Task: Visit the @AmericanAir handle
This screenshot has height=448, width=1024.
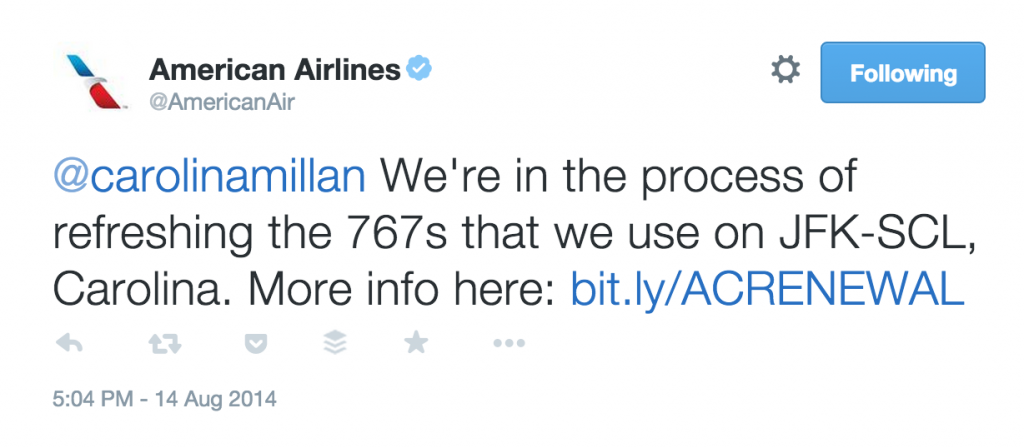Action: pos(222,101)
